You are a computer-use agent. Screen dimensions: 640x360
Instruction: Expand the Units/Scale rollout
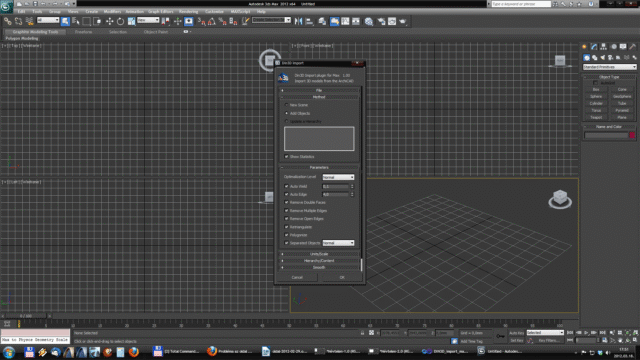click(x=319, y=254)
